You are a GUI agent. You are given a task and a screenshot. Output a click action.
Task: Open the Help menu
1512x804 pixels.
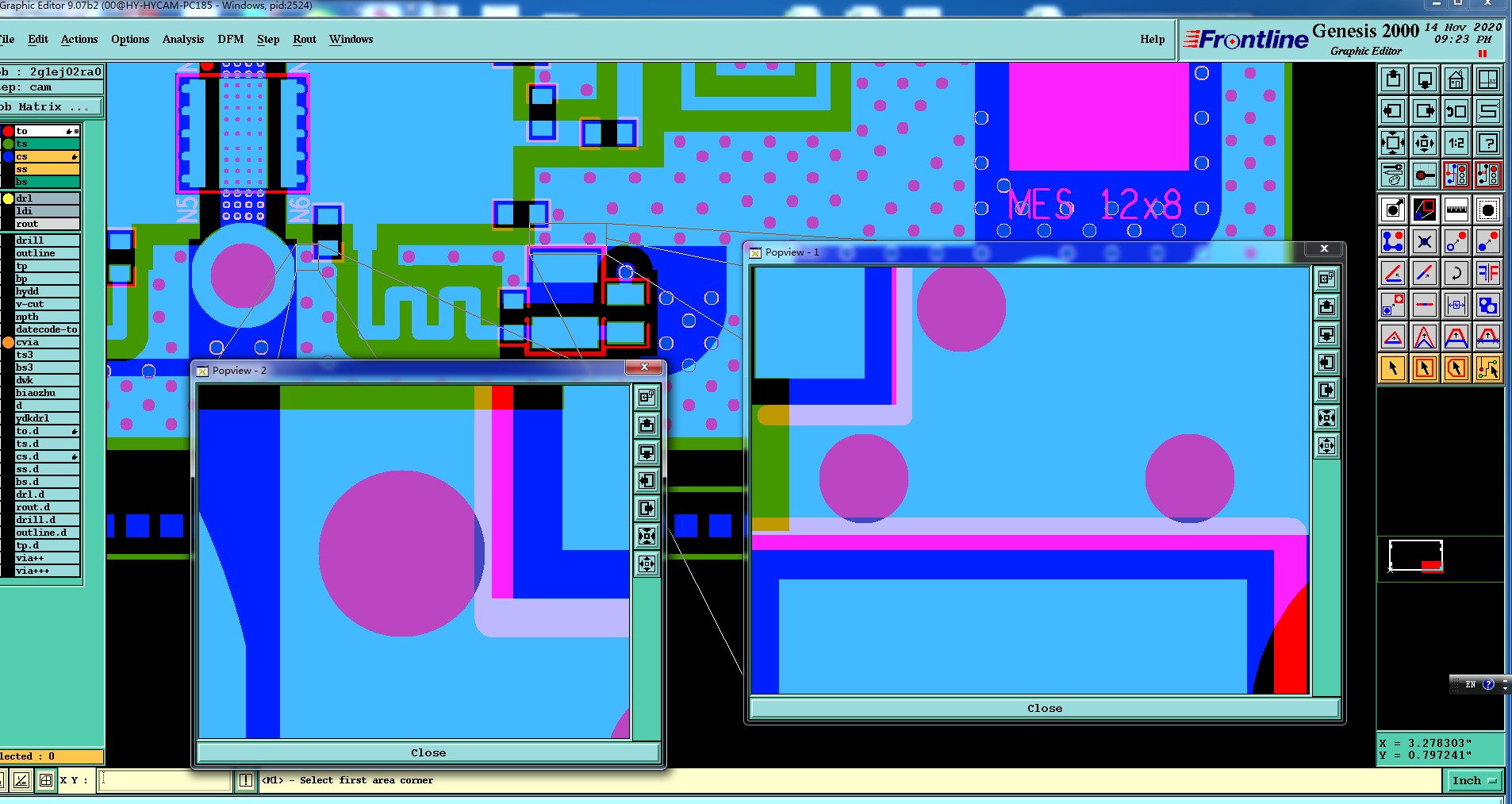[1153, 39]
